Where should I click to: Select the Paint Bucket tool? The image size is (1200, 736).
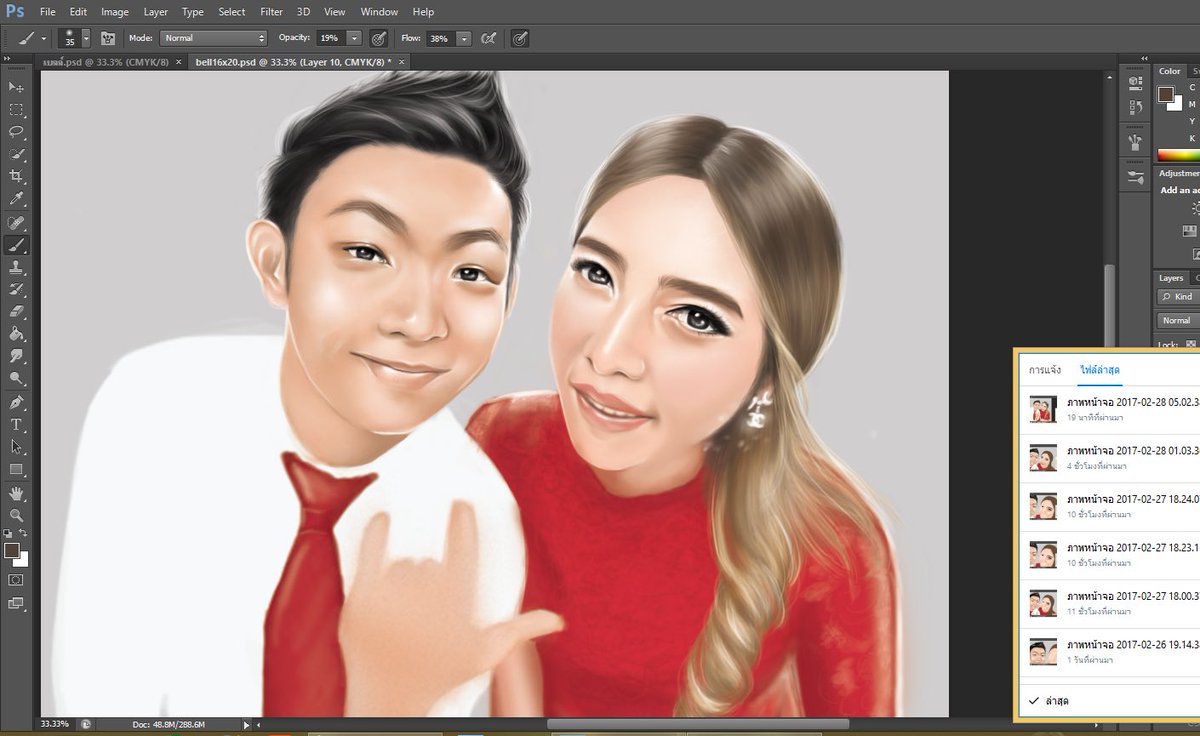coord(16,334)
